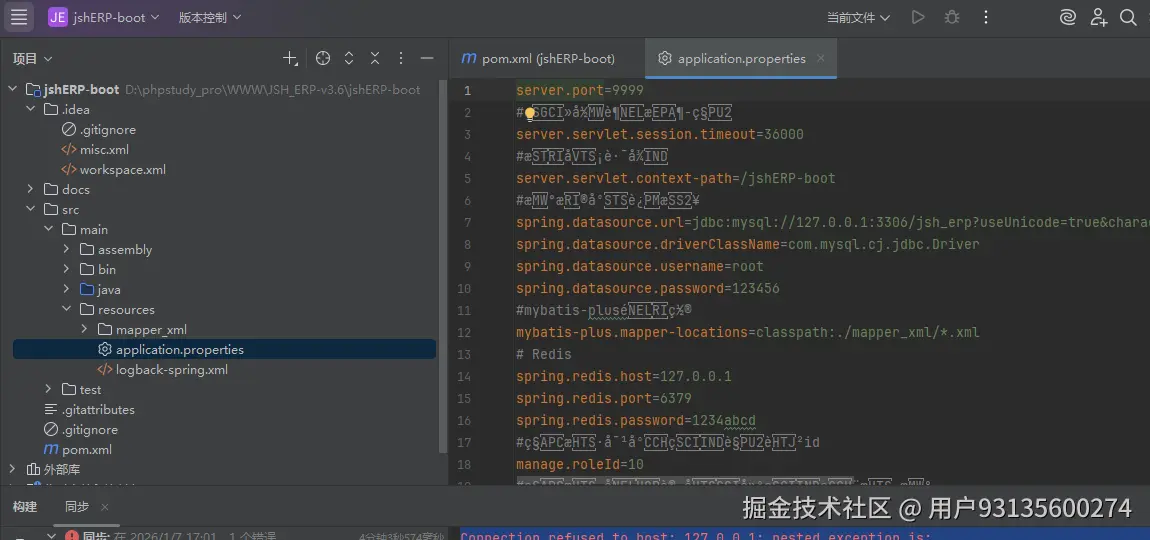This screenshot has height=540, width=1150.
Task: Open the hamburger main menu
Action: click(x=19, y=17)
